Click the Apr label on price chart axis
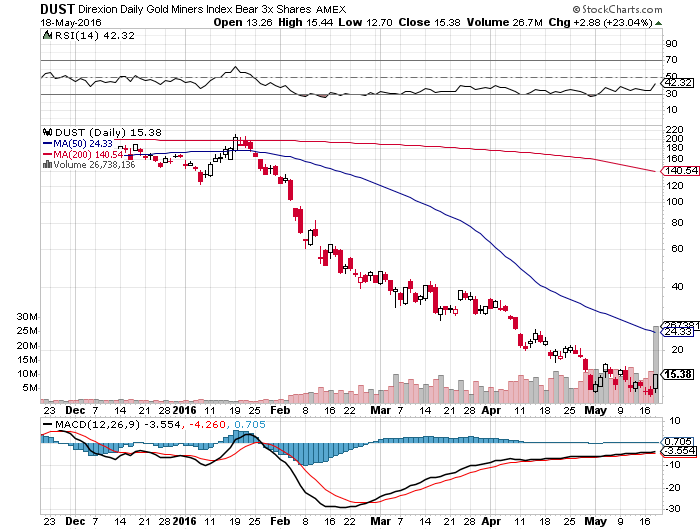 pos(491,410)
